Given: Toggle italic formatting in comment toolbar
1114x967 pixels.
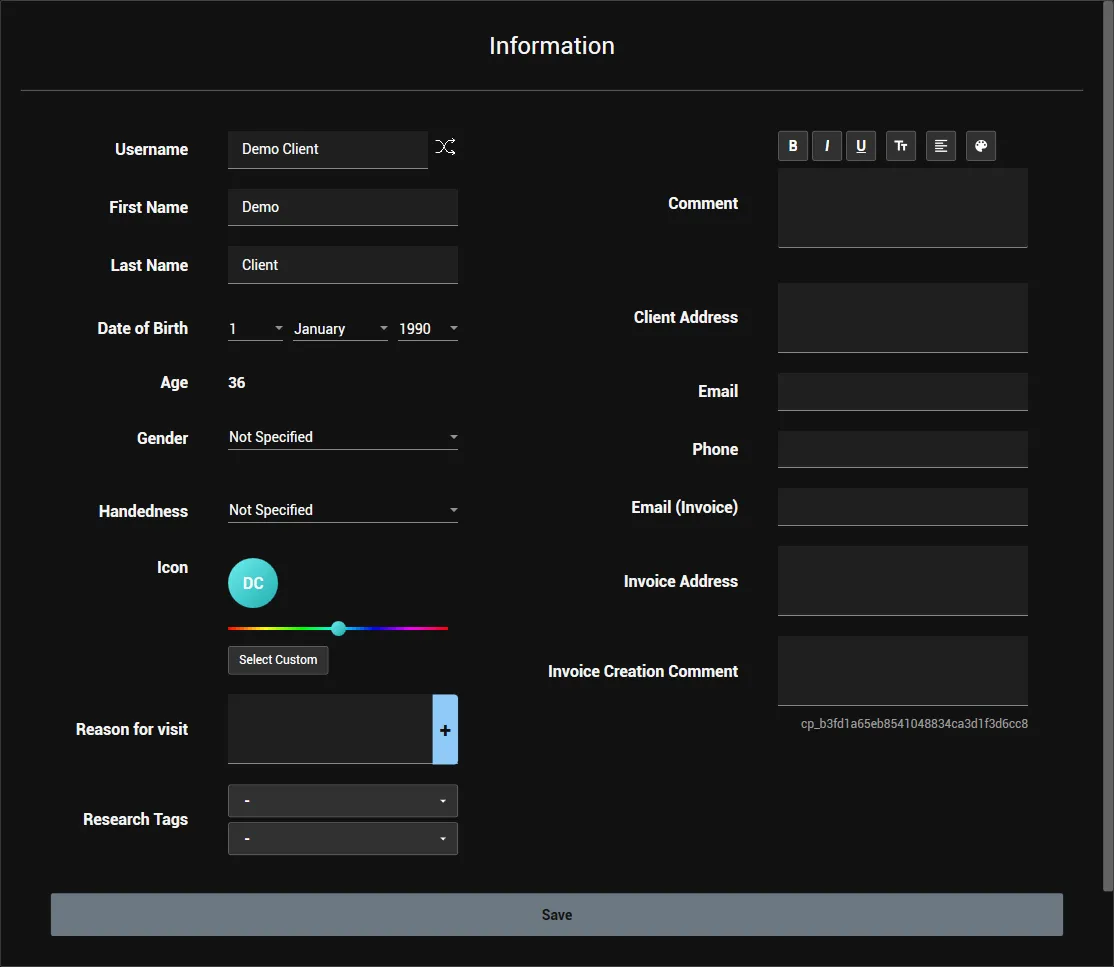Looking at the screenshot, I should pos(827,146).
